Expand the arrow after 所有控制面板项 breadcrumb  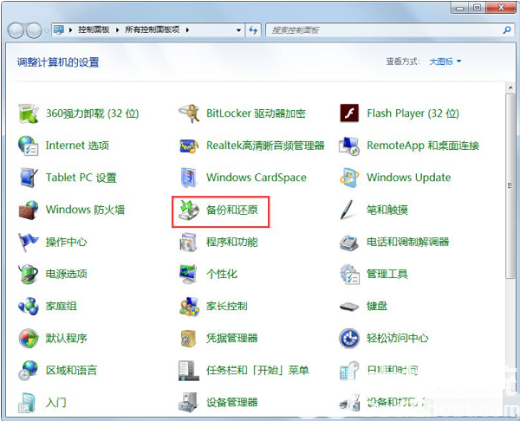(x=187, y=30)
